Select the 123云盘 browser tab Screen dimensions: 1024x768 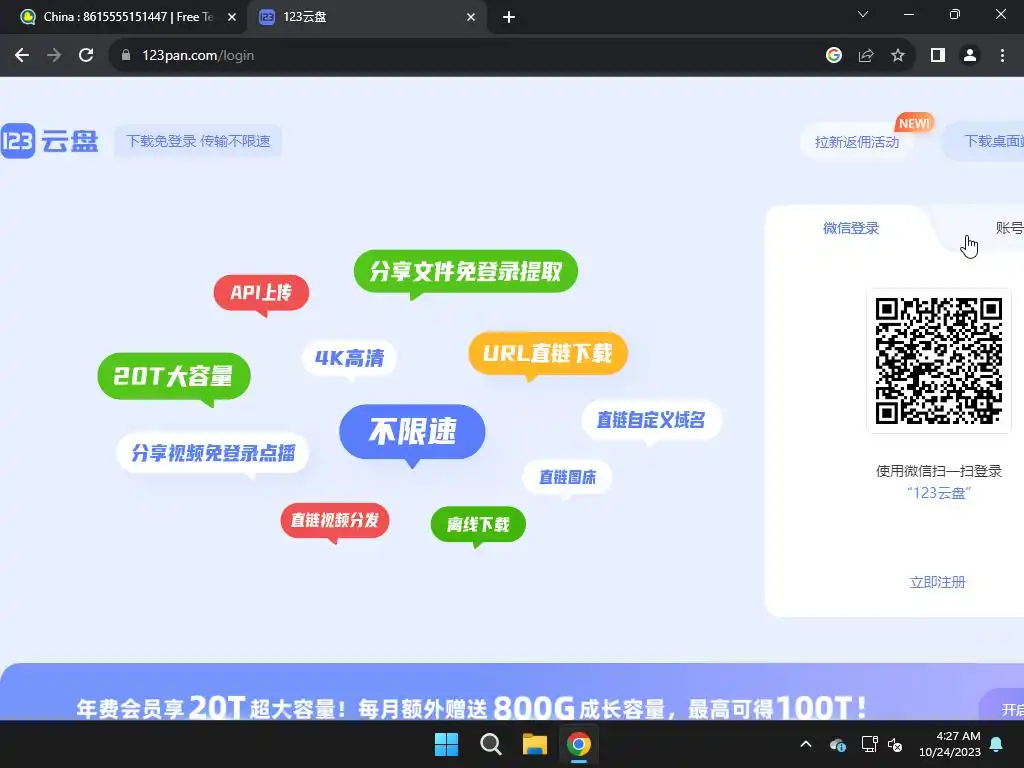point(368,17)
